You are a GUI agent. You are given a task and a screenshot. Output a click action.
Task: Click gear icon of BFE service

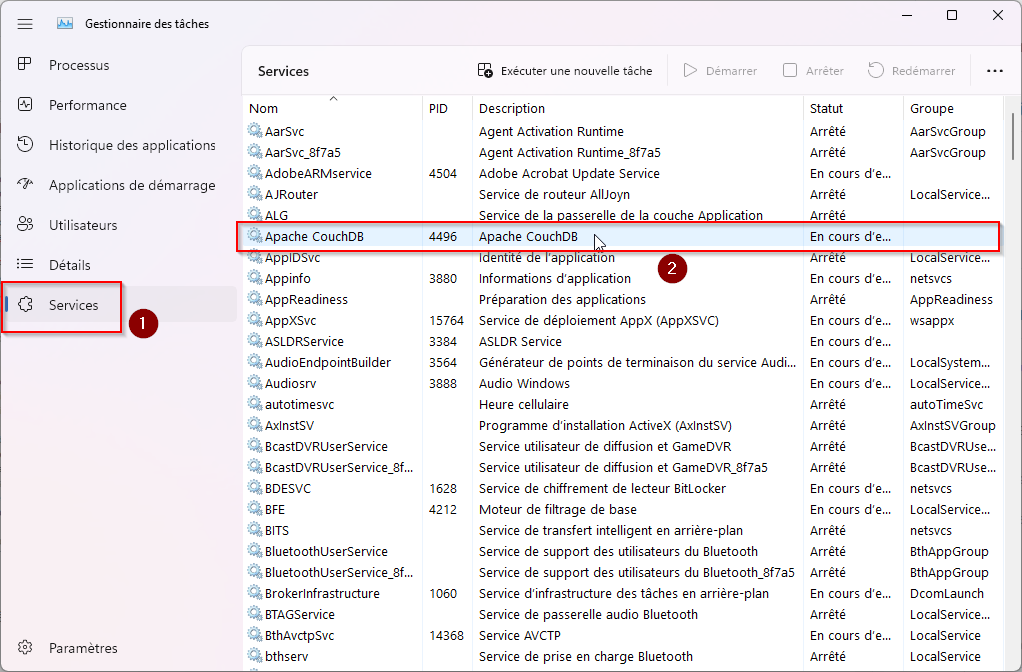[254, 508]
